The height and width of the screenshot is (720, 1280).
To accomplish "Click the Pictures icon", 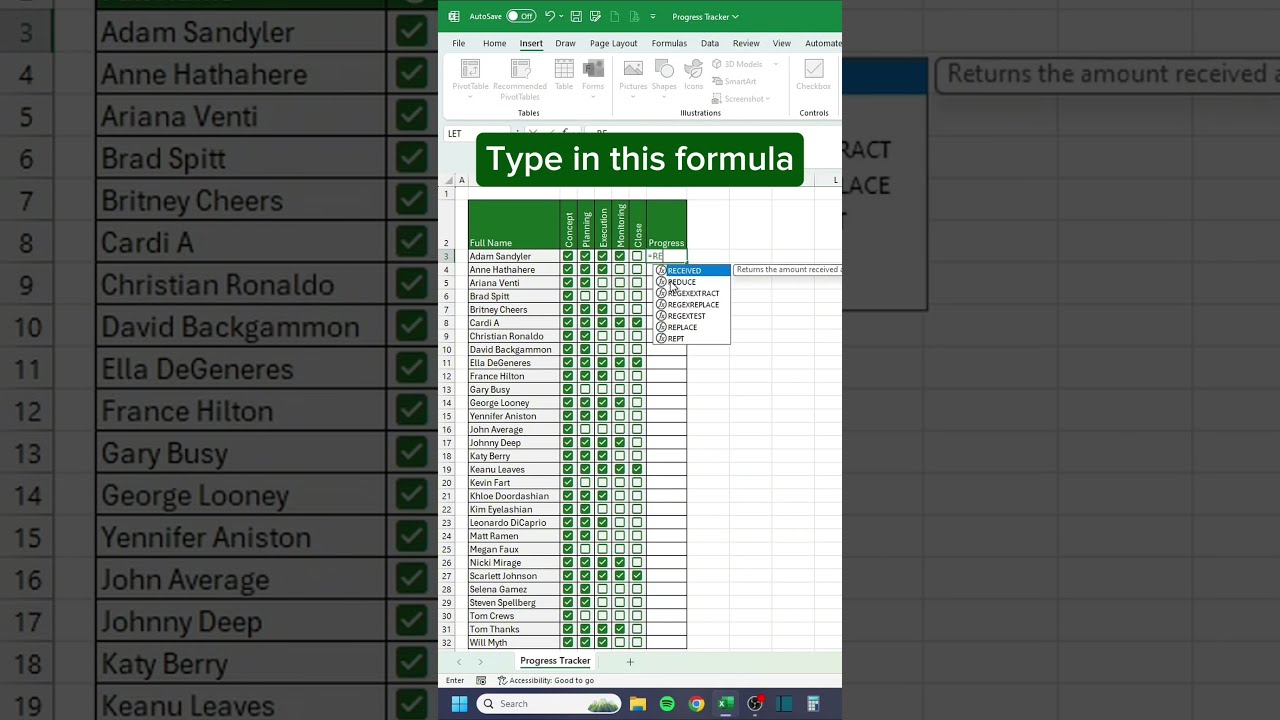I will click(633, 69).
